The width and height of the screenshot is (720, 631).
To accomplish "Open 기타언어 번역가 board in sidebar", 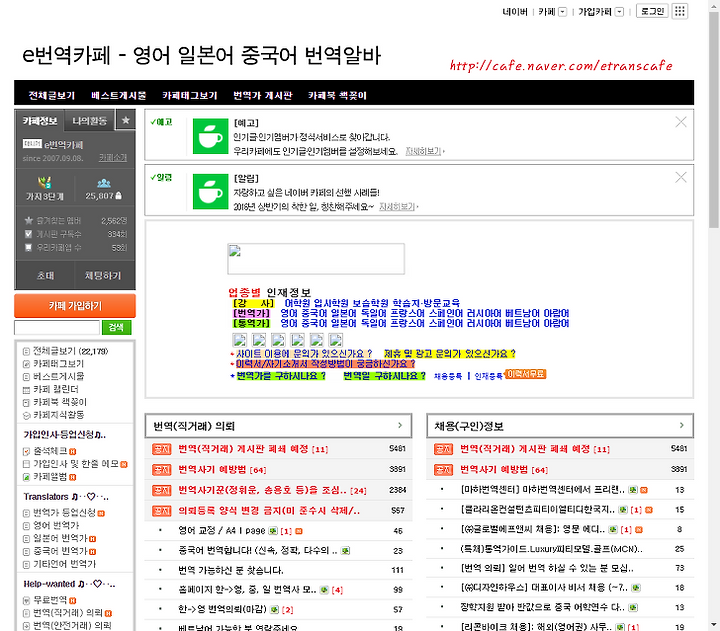I will 64,564.
